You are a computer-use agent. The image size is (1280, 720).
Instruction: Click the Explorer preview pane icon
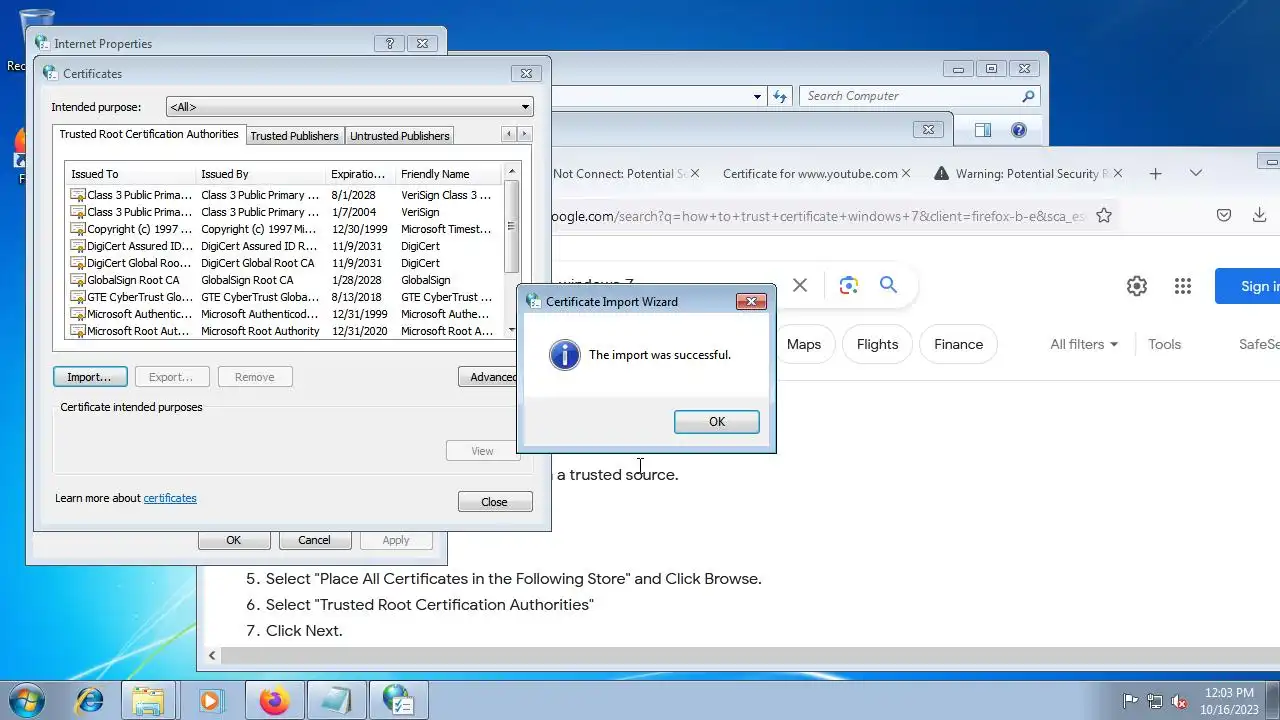click(983, 130)
